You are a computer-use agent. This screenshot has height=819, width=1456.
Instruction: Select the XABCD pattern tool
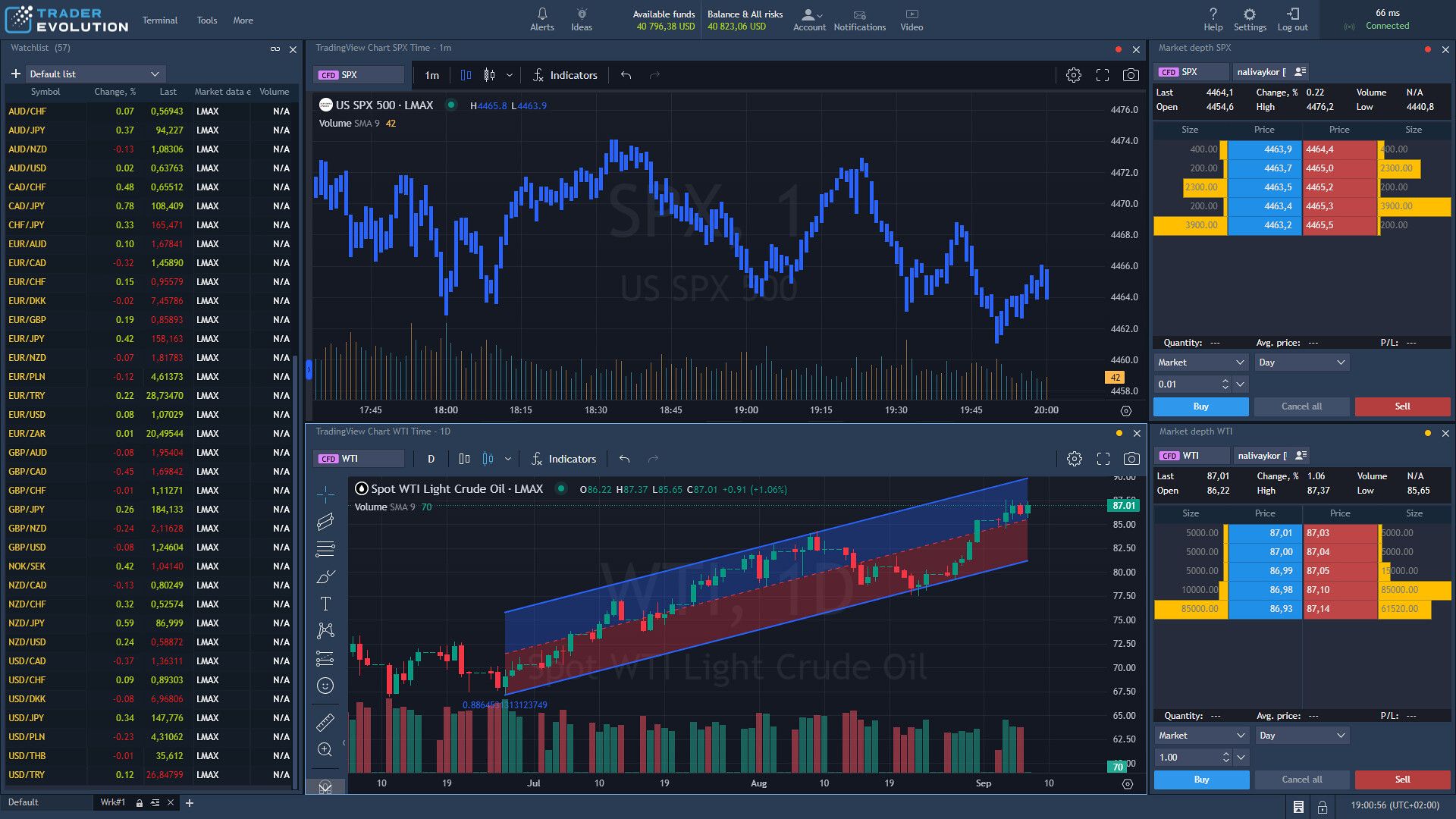[325, 631]
